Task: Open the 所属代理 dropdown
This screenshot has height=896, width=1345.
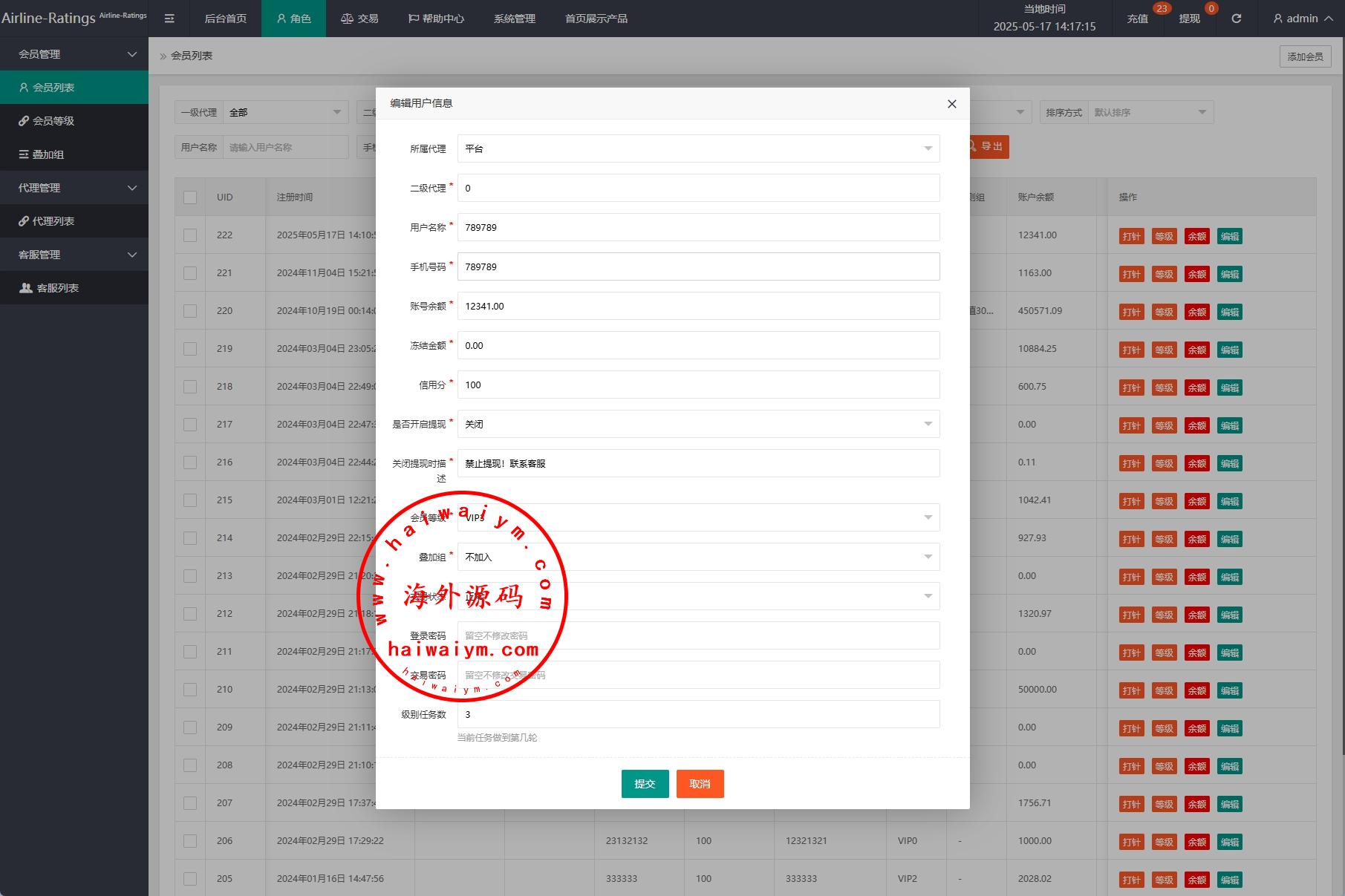Action: (698, 148)
